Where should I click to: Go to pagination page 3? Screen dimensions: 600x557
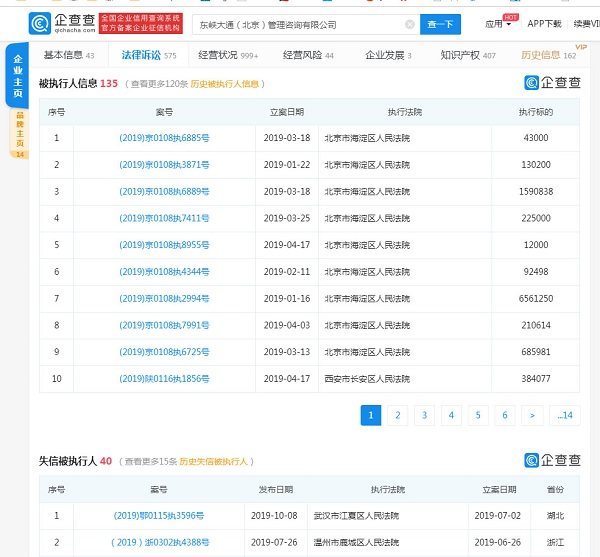tap(424, 415)
